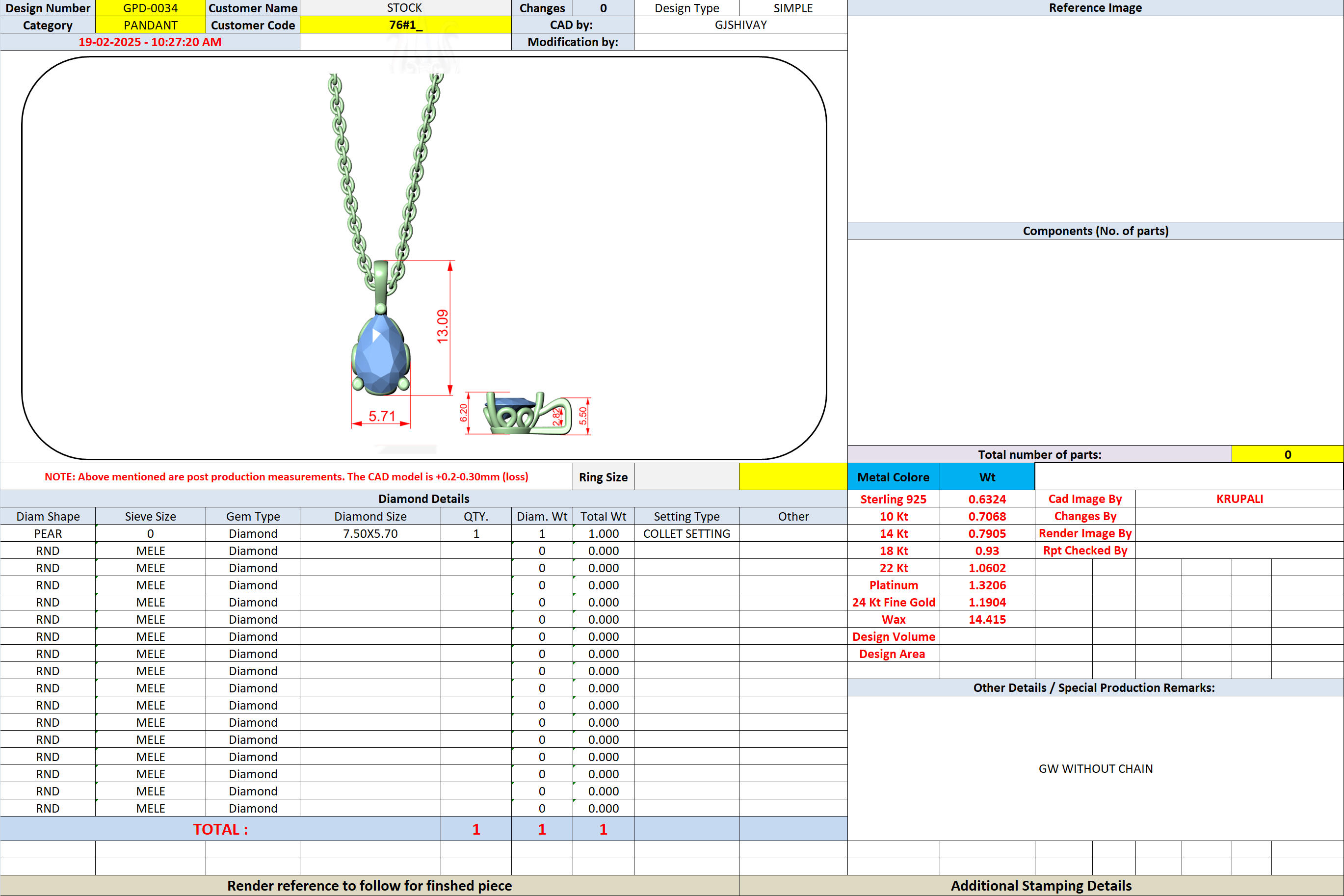Click the 18 Kt weight 0.93
This screenshot has height=896, width=1344.
[987, 551]
